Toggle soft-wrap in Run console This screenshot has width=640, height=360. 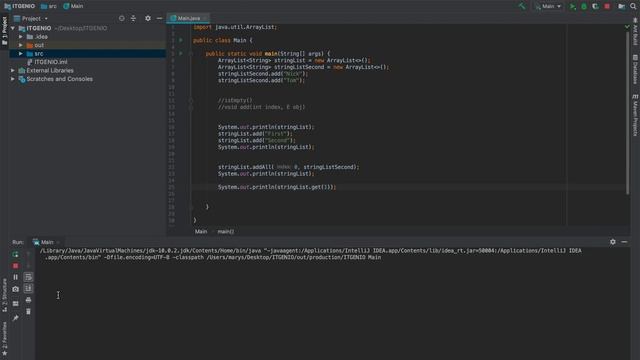pyautogui.click(x=28, y=277)
